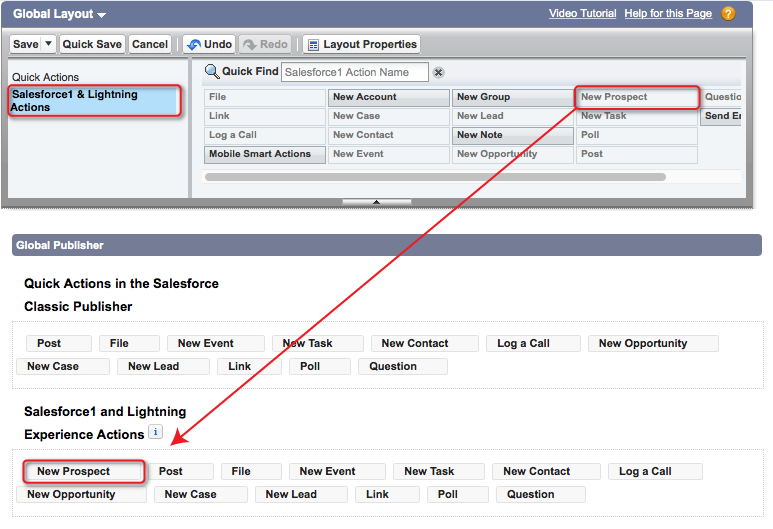This screenshot has width=773, height=529.
Task: Click the Quick Find magnifier icon
Action: point(212,72)
